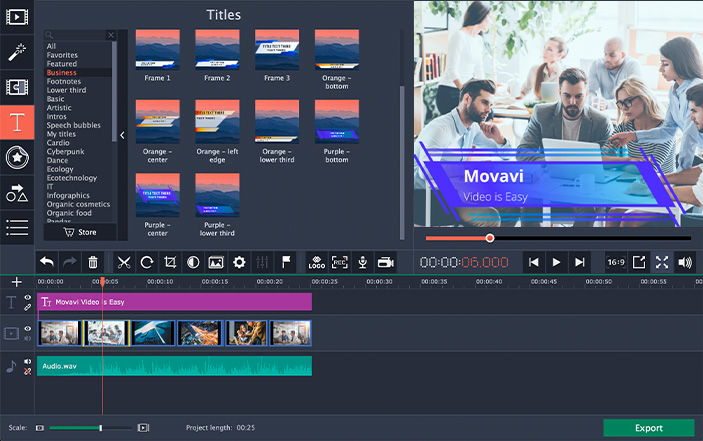Open Clip properties gear

click(239, 262)
